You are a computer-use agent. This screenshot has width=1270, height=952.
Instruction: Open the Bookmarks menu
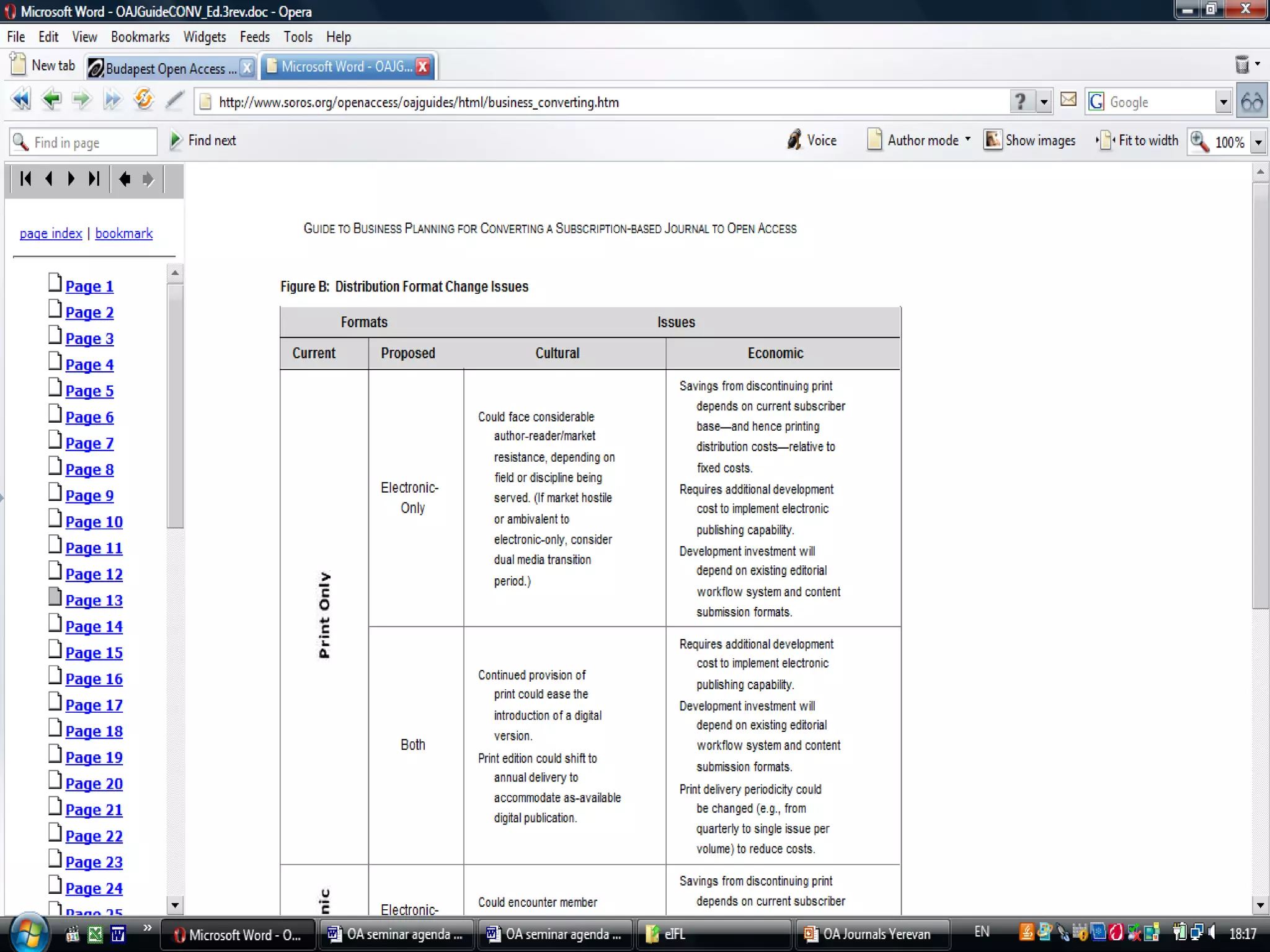pyautogui.click(x=140, y=37)
